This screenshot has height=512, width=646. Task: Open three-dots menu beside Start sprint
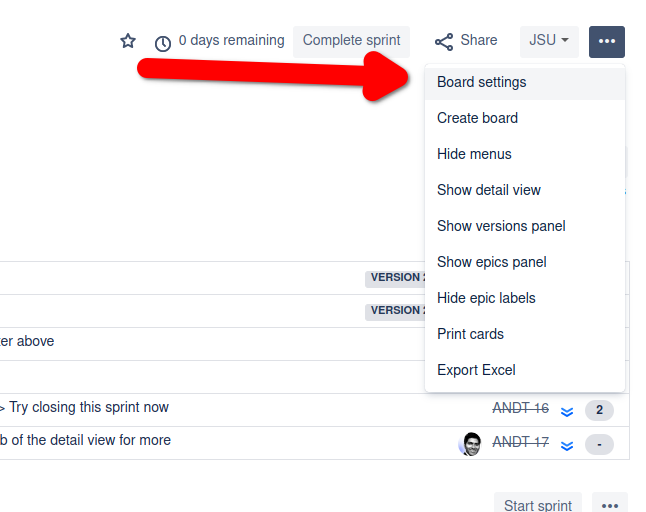coord(610,505)
